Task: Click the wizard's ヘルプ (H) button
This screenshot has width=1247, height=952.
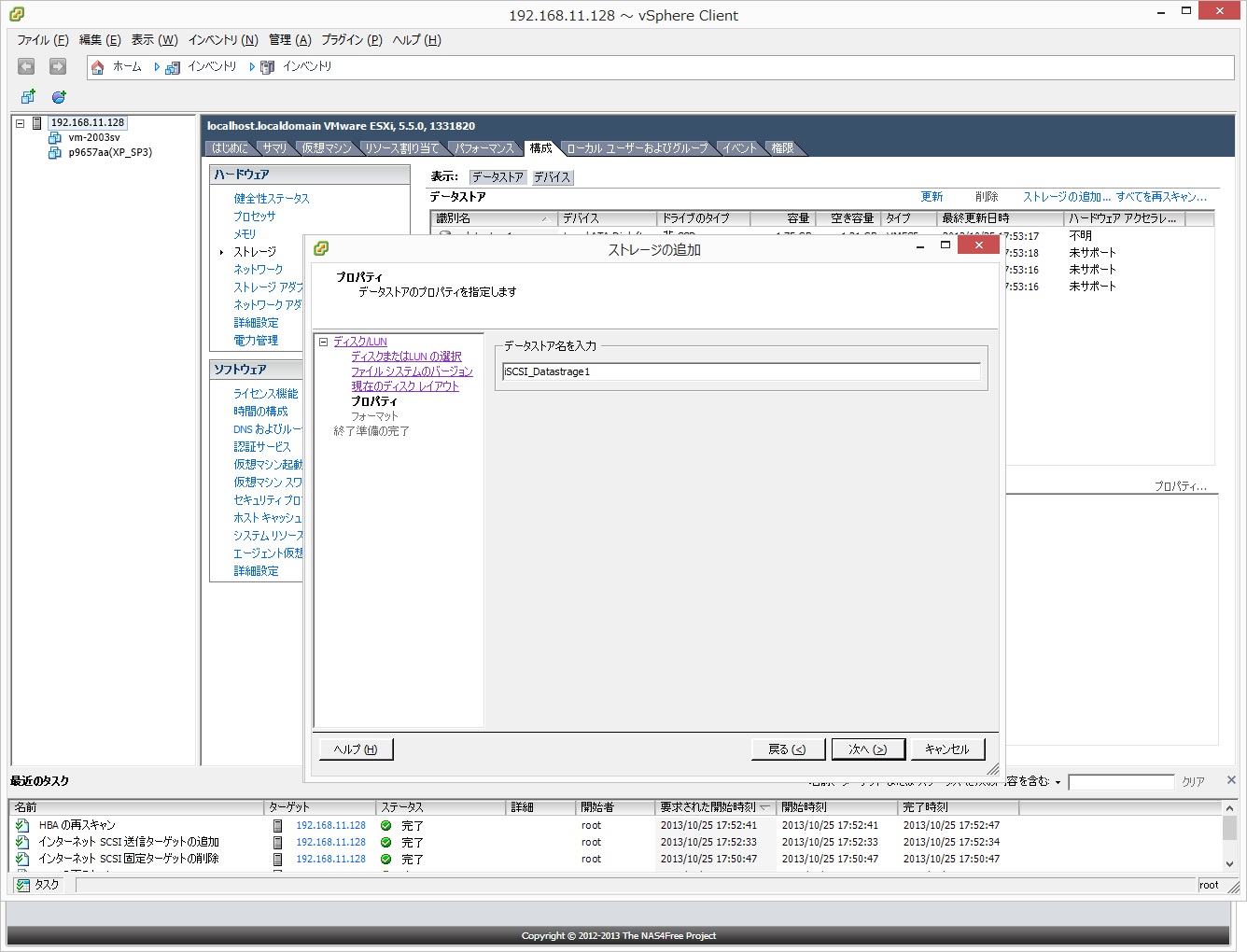Action: pyautogui.click(x=356, y=749)
